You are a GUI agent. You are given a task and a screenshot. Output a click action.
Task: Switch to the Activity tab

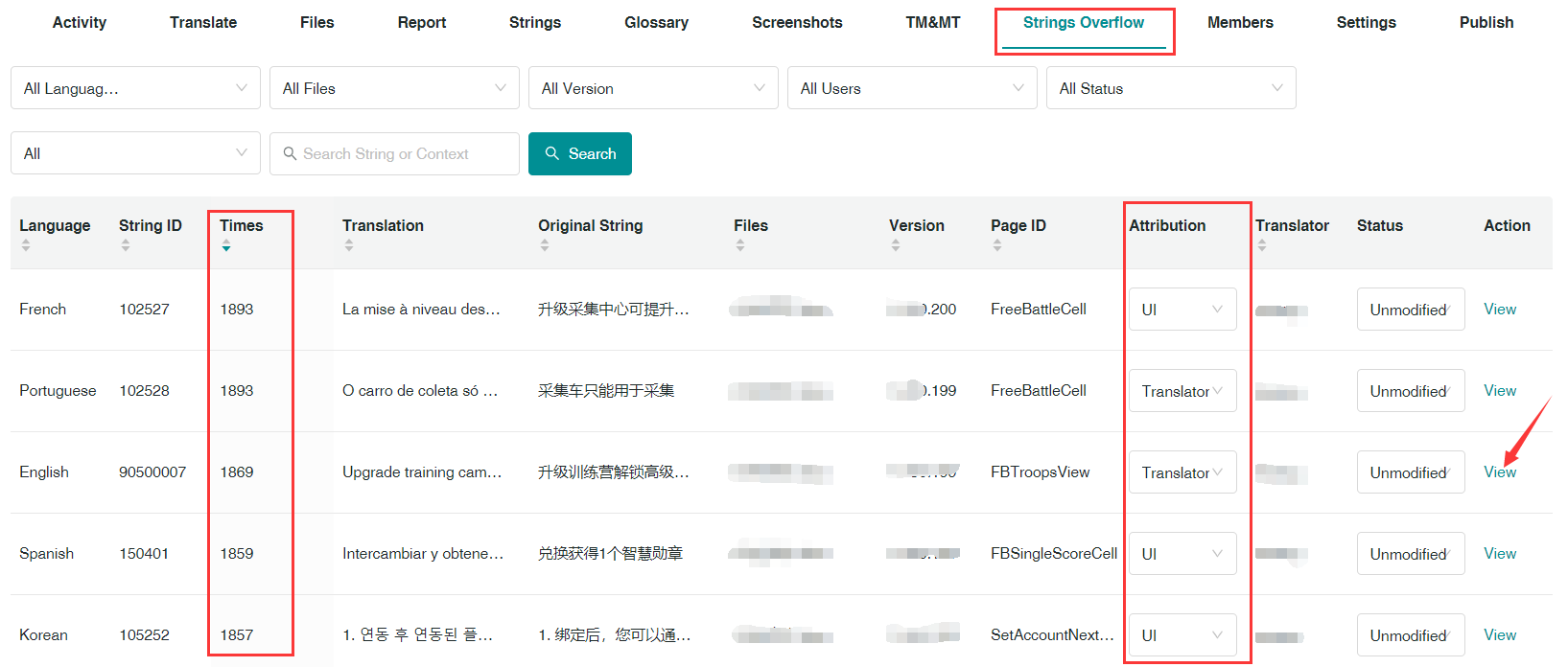click(x=80, y=22)
